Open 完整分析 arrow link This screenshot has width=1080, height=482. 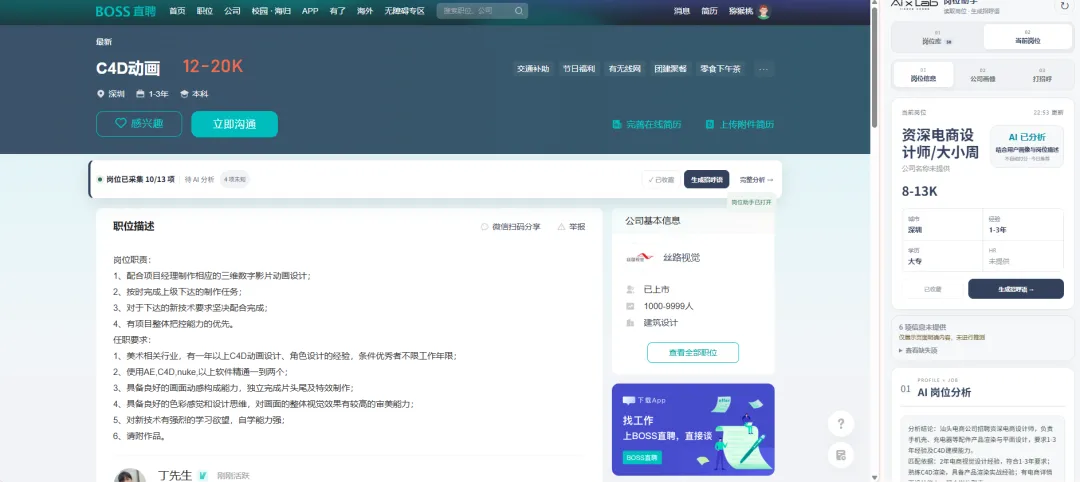coord(756,180)
